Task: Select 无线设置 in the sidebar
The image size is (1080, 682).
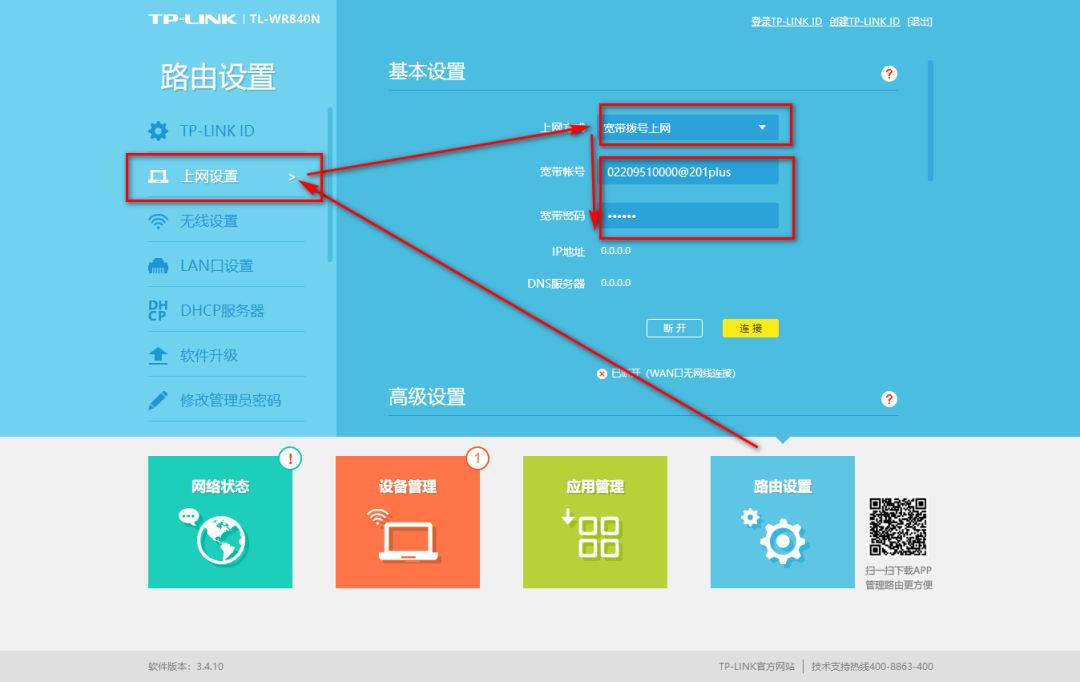Action: coord(226,221)
